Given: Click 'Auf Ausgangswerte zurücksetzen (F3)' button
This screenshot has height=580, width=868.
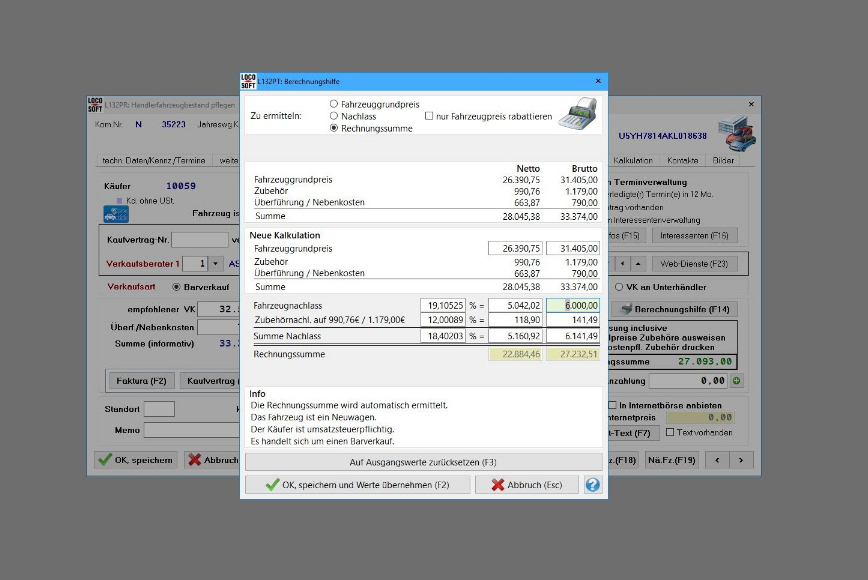Looking at the screenshot, I should (x=424, y=462).
